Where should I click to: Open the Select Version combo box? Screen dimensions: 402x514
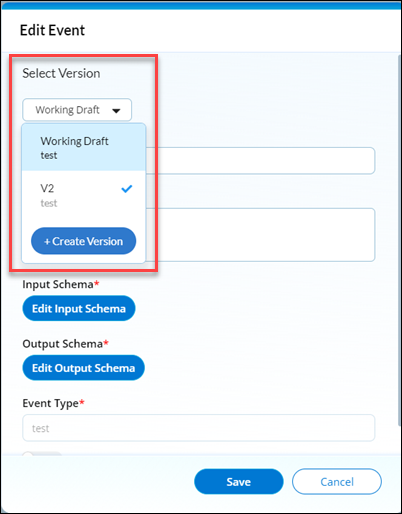coord(77,110)
